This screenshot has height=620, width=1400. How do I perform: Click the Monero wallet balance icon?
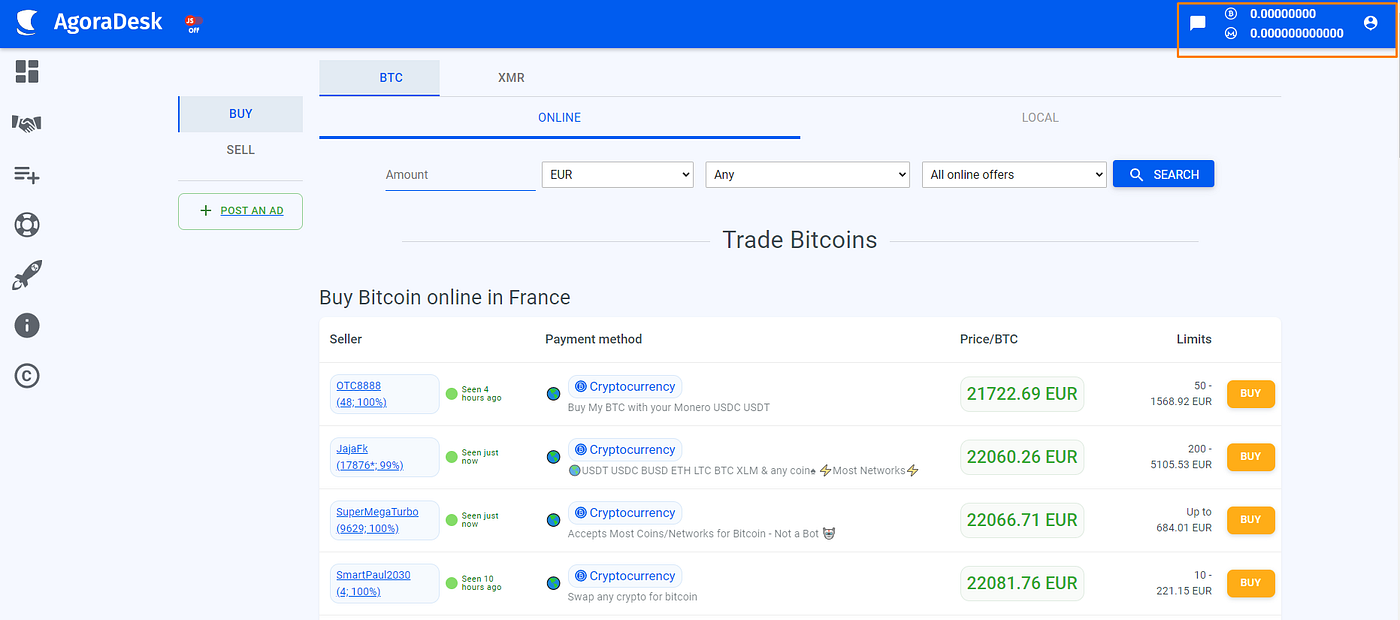click(1231, 33)
